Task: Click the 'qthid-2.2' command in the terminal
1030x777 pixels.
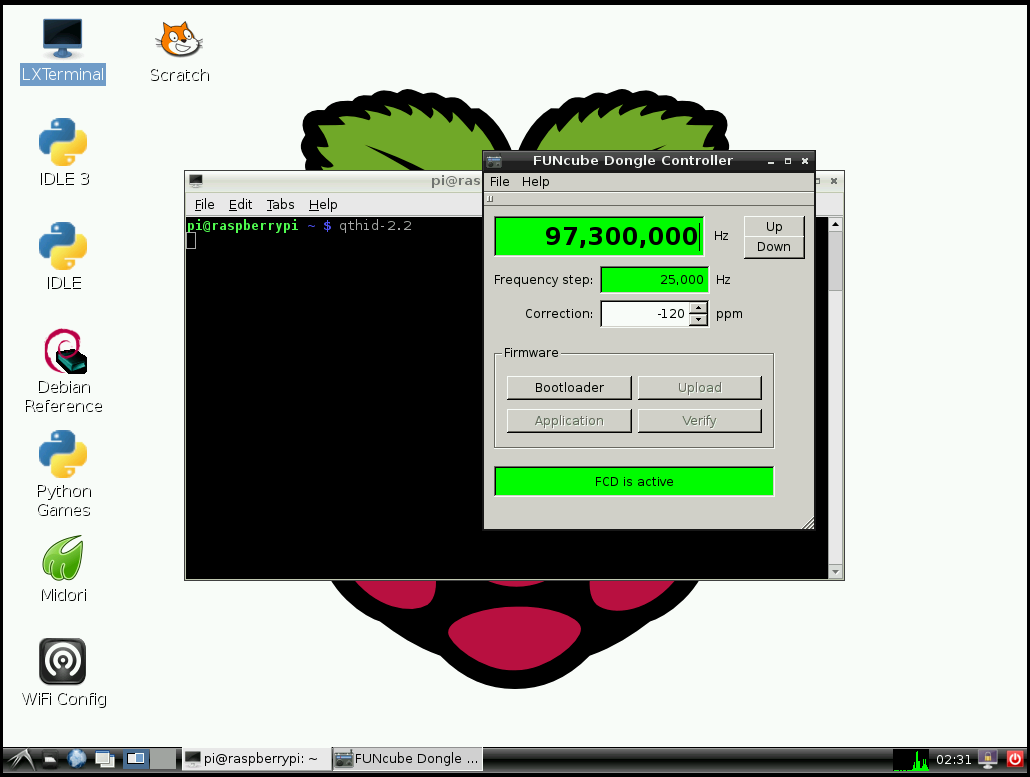Action: click(x=375, y=225)
